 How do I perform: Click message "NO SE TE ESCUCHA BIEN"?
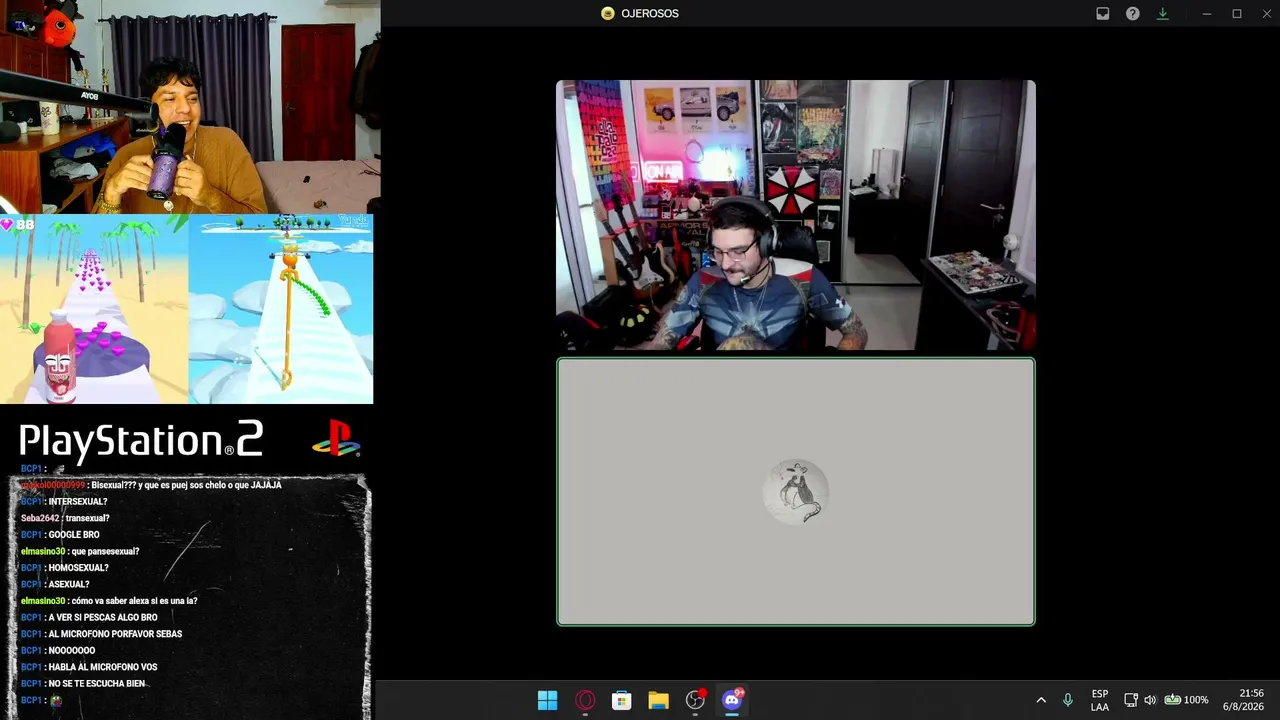click(x=97, y=684)
